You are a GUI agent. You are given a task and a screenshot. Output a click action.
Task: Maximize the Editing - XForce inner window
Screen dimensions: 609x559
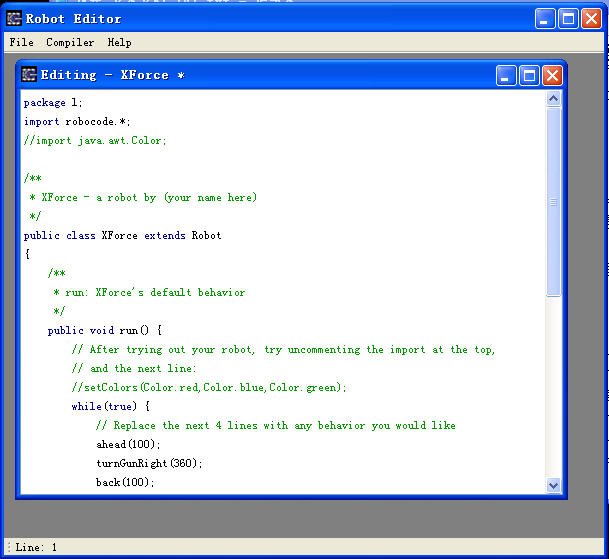tap(529, 75)
